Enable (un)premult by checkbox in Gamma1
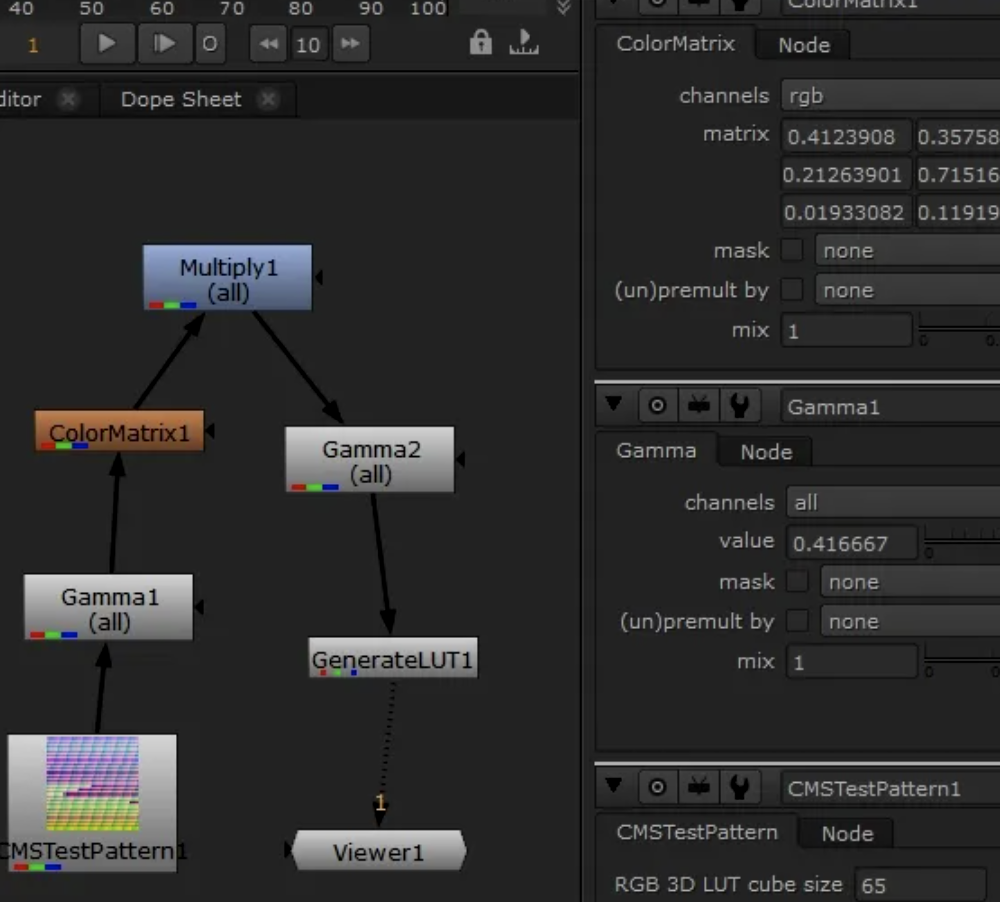This screenshot has width=1000, height=902. pyautogui.click(x=797, y=621)
